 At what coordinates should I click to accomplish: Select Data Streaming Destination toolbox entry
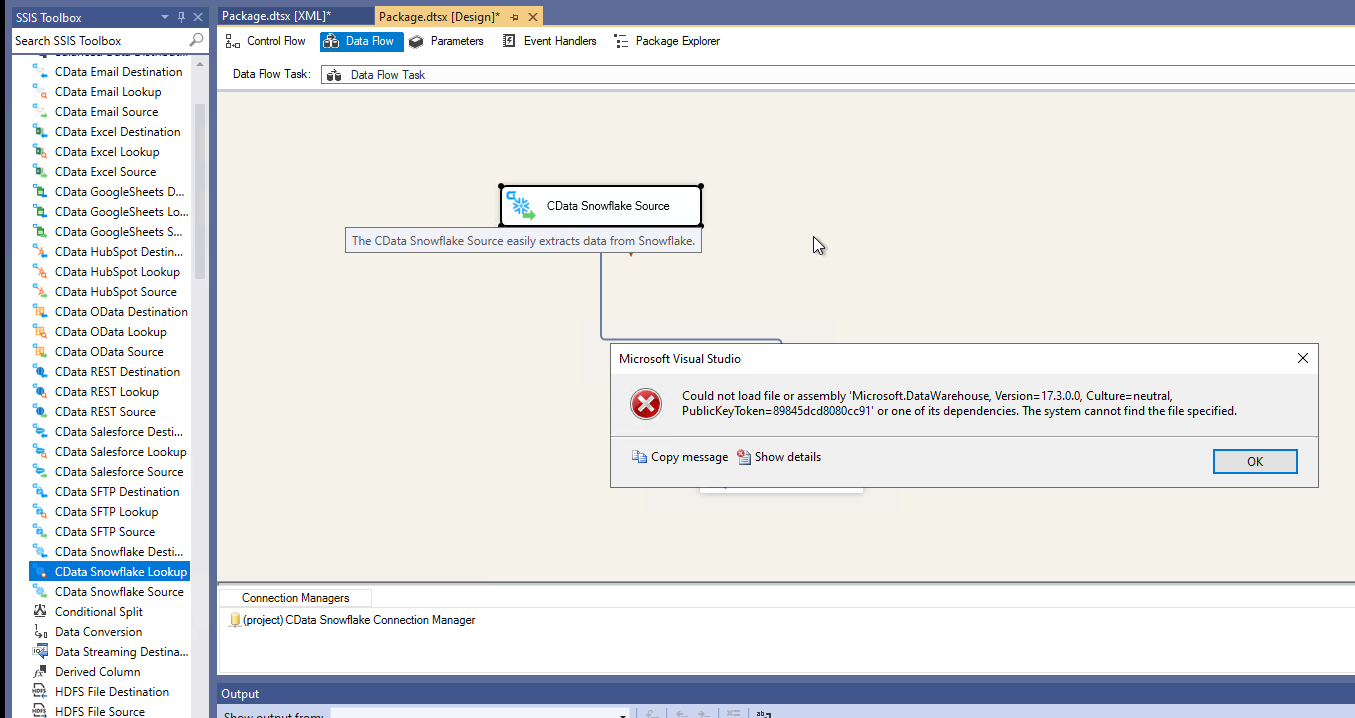(110, 652)
